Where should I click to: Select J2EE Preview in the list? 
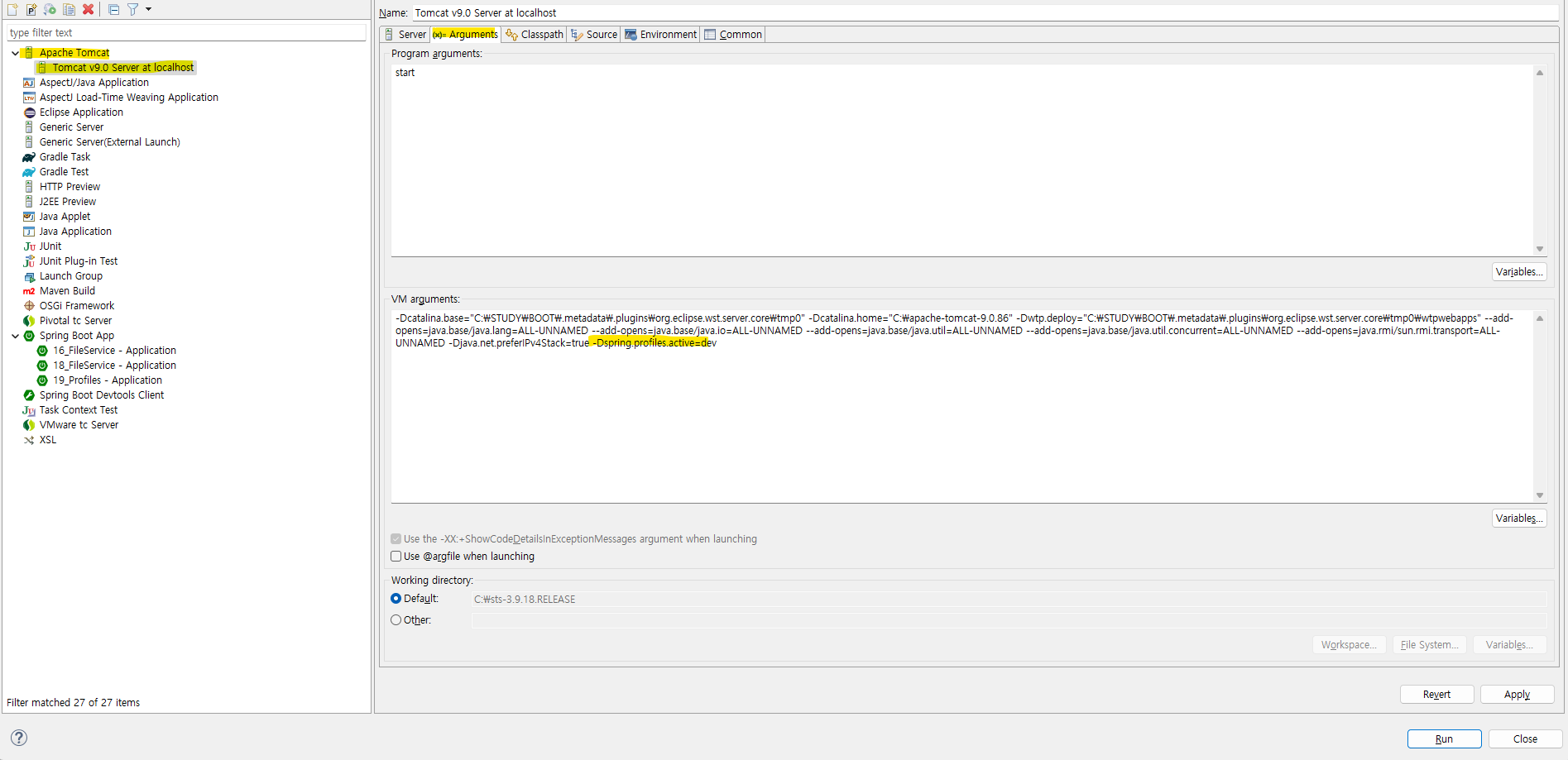click(68, 202)
